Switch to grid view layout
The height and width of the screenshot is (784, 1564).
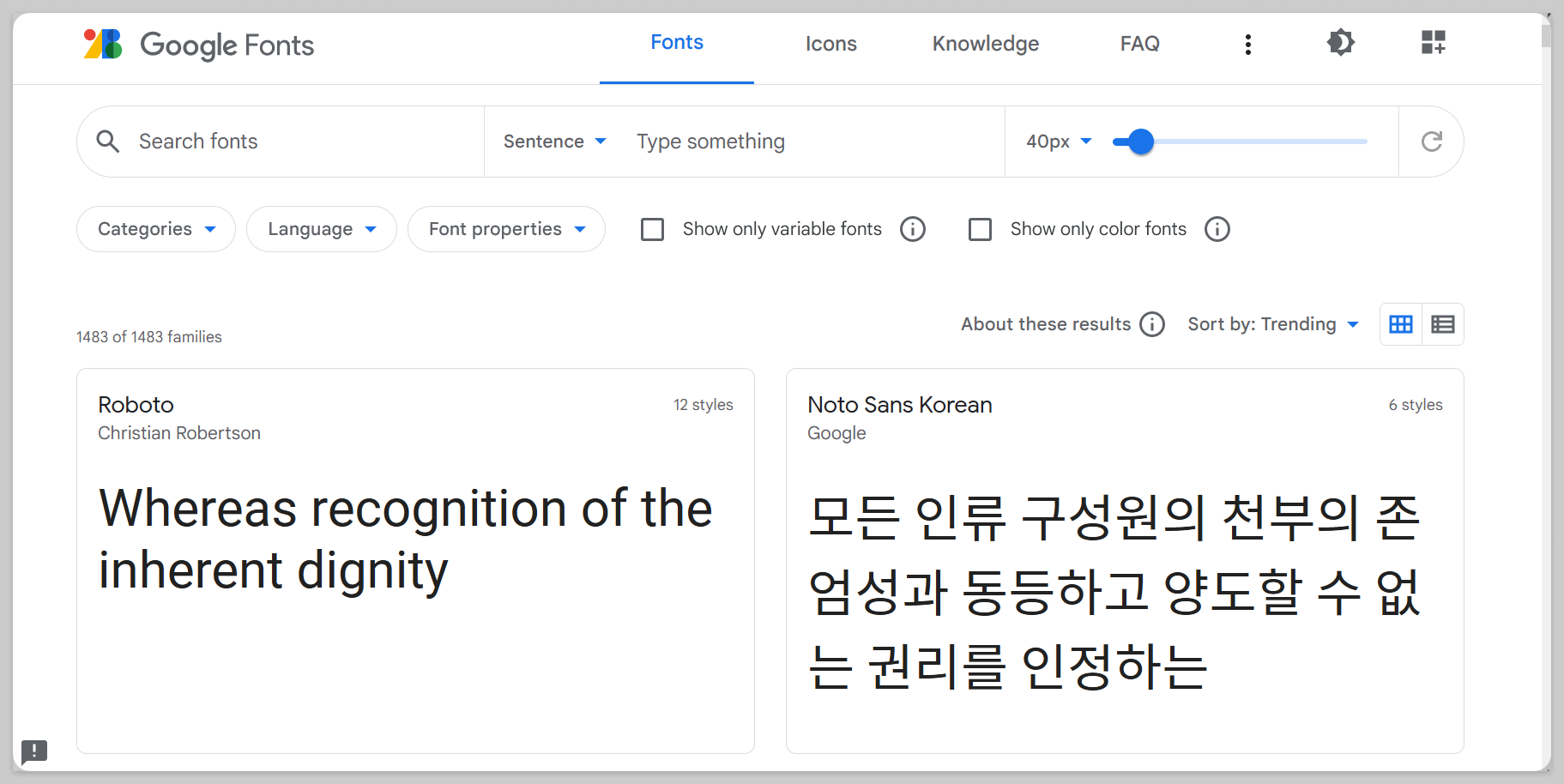coord(1401,324)
